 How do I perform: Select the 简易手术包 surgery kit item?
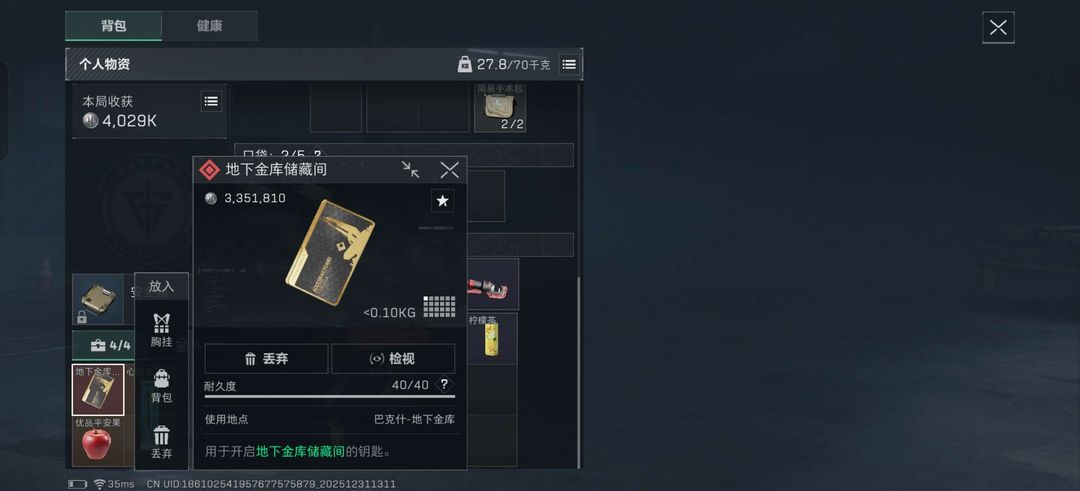[500, 107]
